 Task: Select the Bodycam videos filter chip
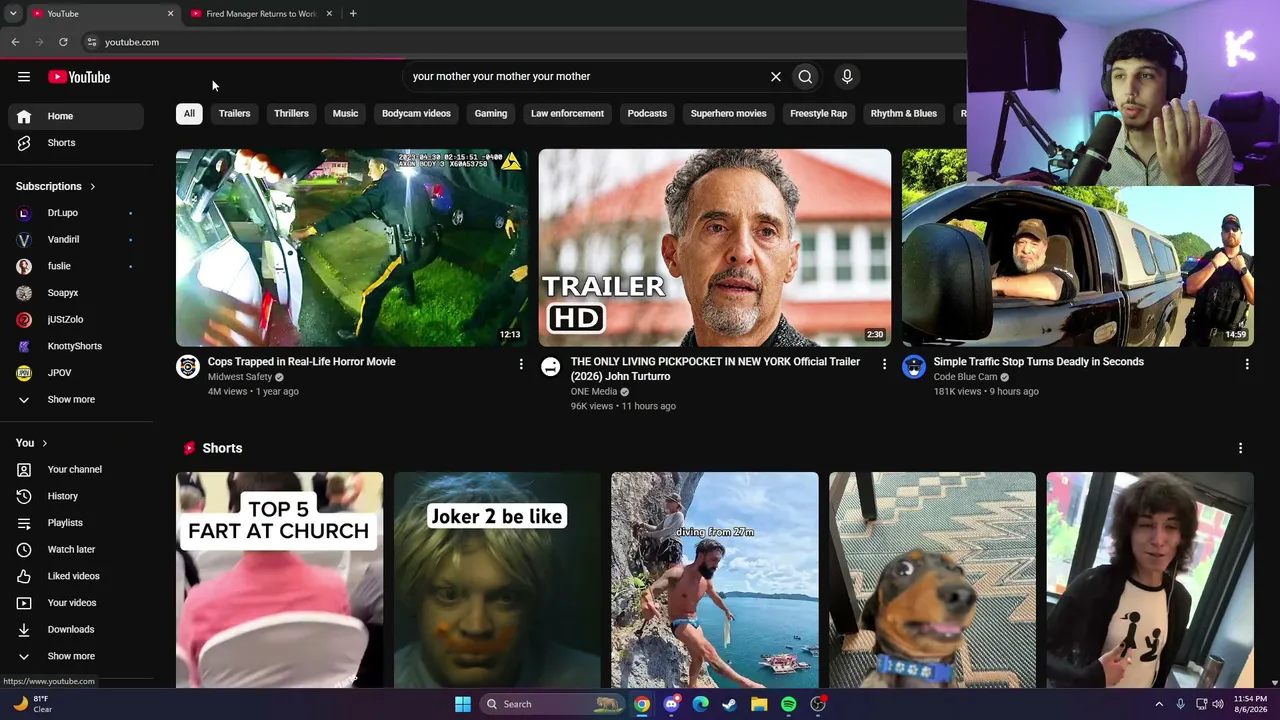[416, 114]
